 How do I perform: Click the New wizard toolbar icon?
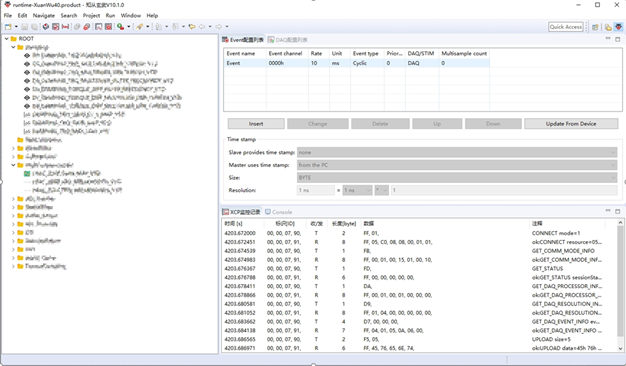[8, 27]
